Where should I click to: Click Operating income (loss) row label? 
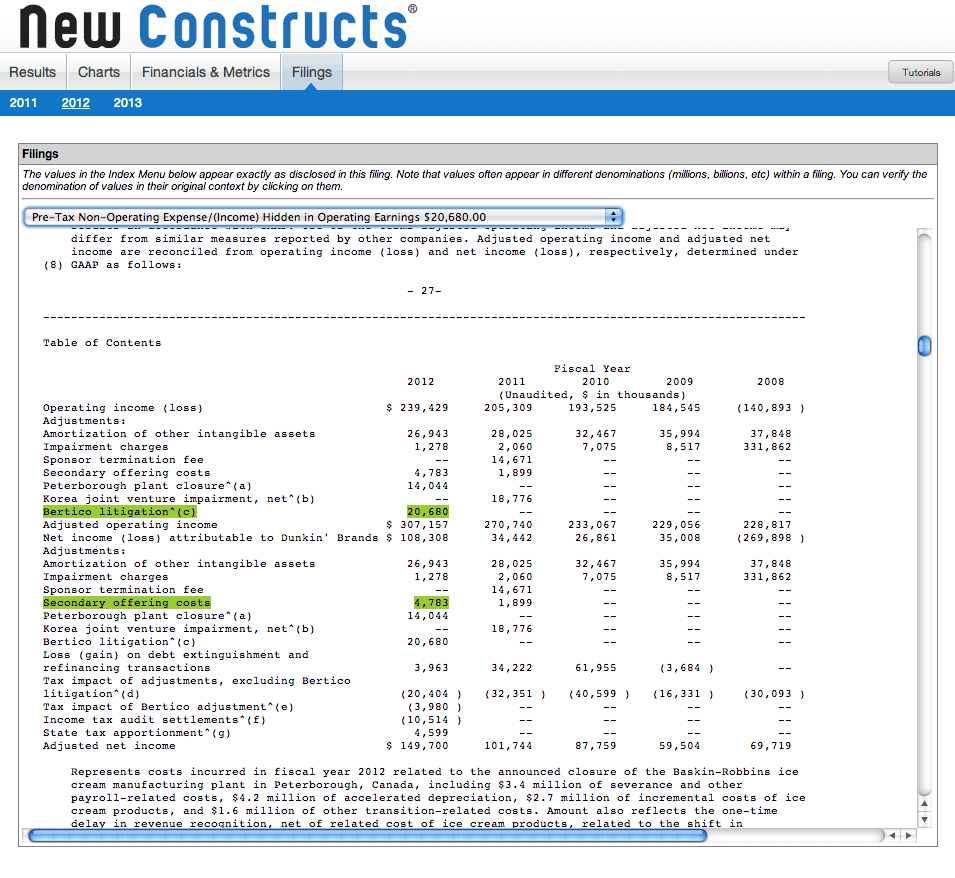point(123,408)
